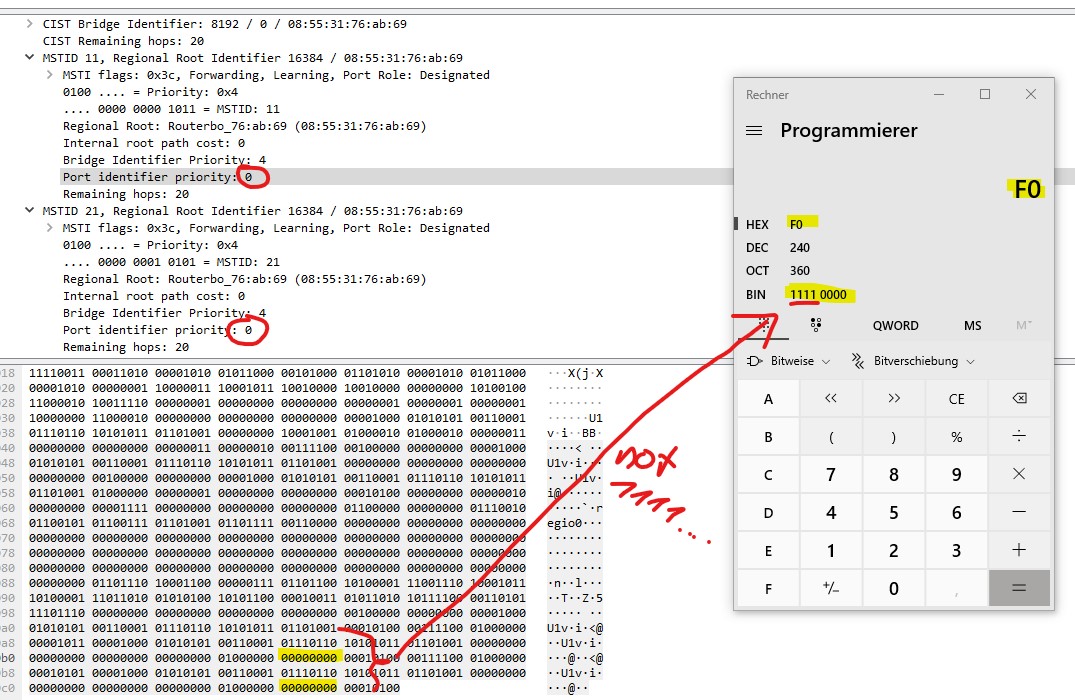The height and width of the screenshot is (700, 1075).
Task: Click hex digit F key
Action: point(768,588)
